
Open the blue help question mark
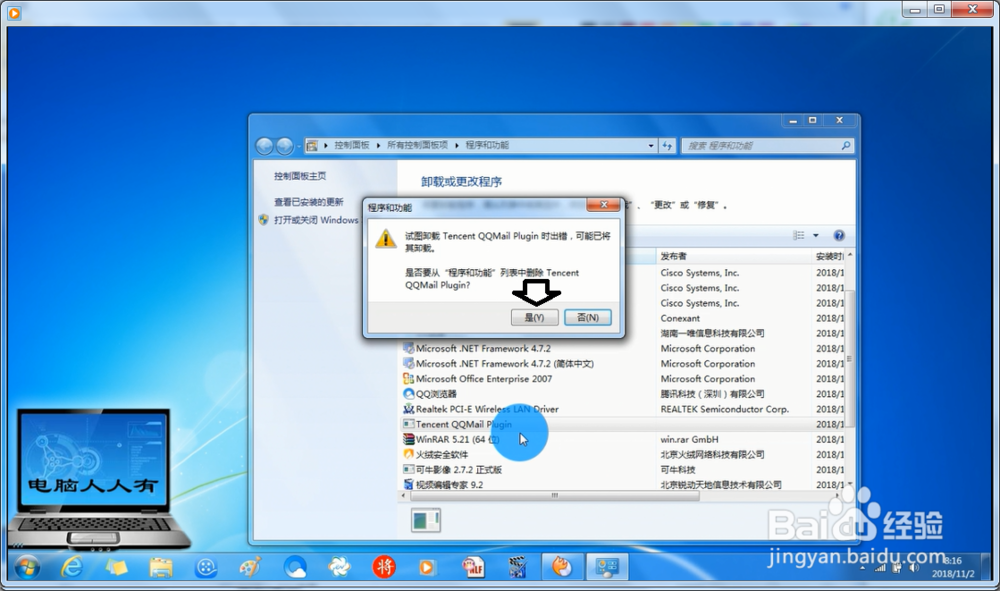point(839,235)
